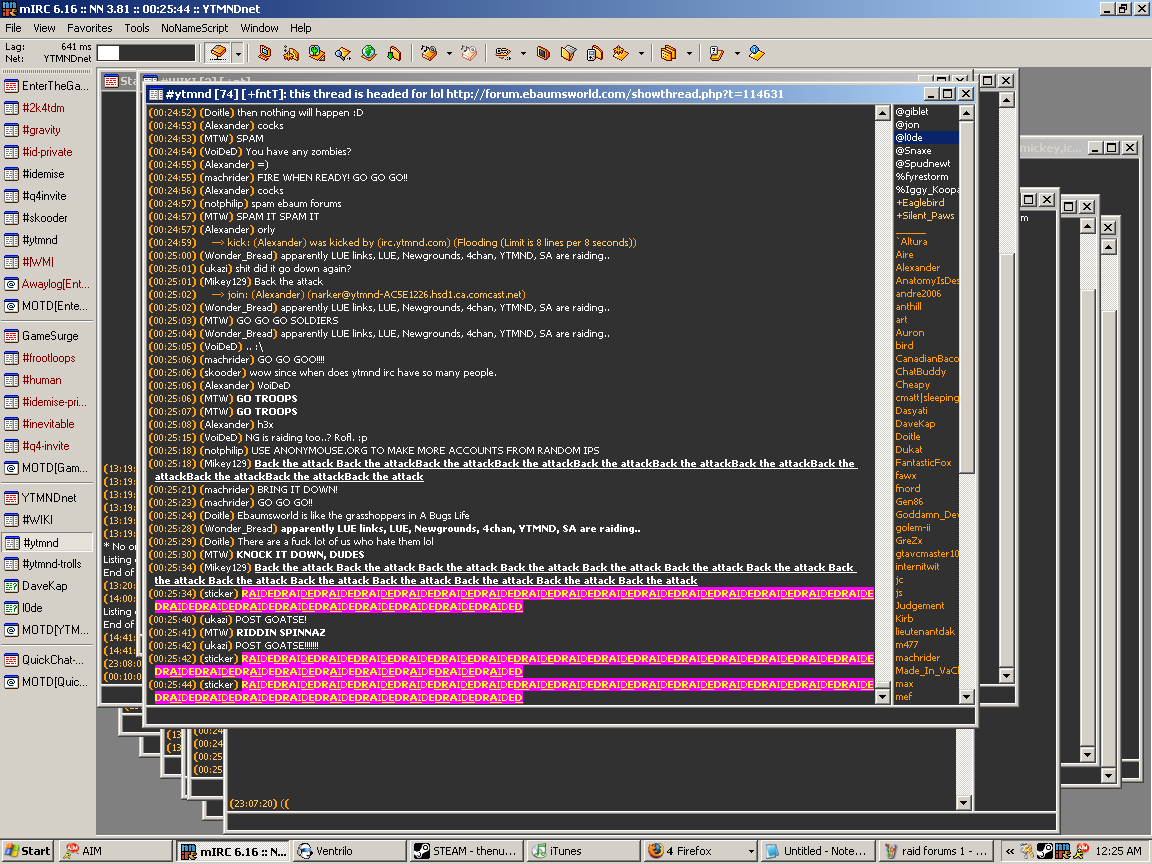The image size is (1152, 864).
Task: Click the green globe toolbar icon
Action: 368,53
